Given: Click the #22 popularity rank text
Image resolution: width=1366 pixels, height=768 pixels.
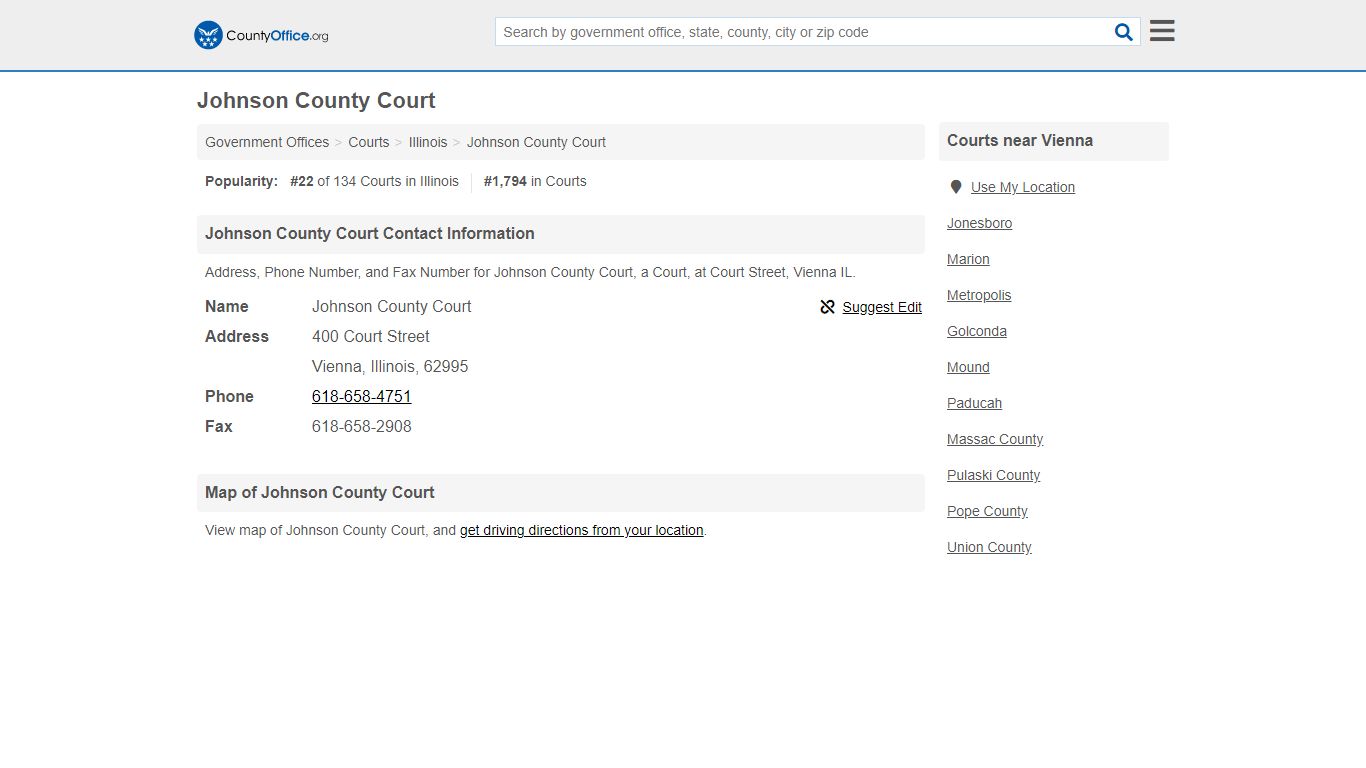Looking at the screenshot, I should pyautogui.click(x=302, y=181).
